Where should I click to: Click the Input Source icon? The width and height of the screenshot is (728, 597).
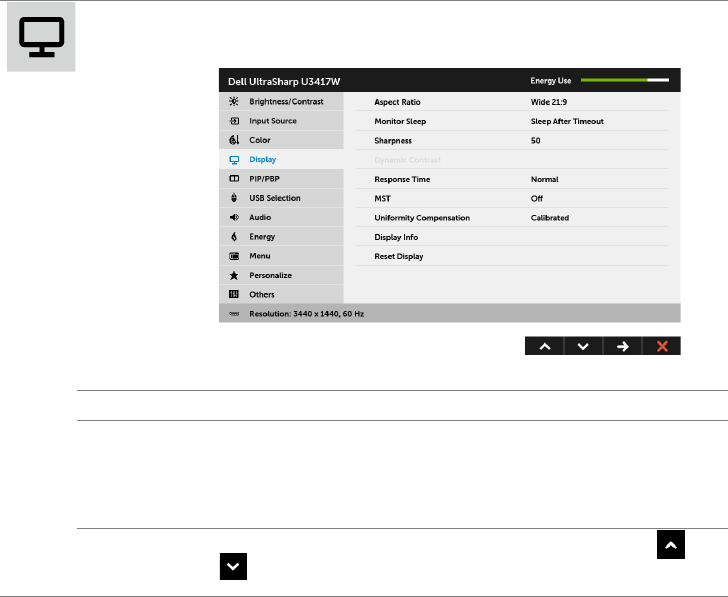point(234,121)
